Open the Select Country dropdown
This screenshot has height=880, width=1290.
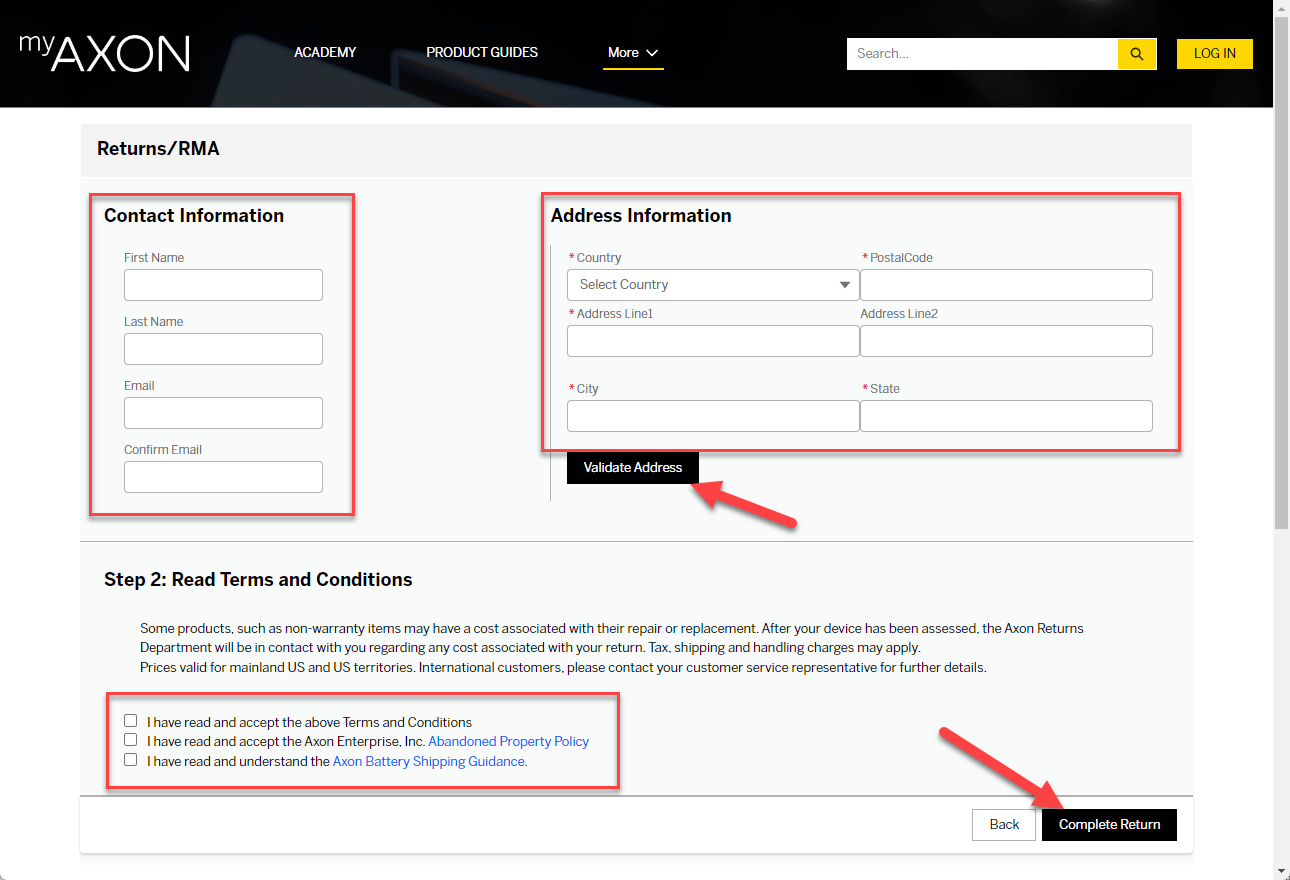712,284
